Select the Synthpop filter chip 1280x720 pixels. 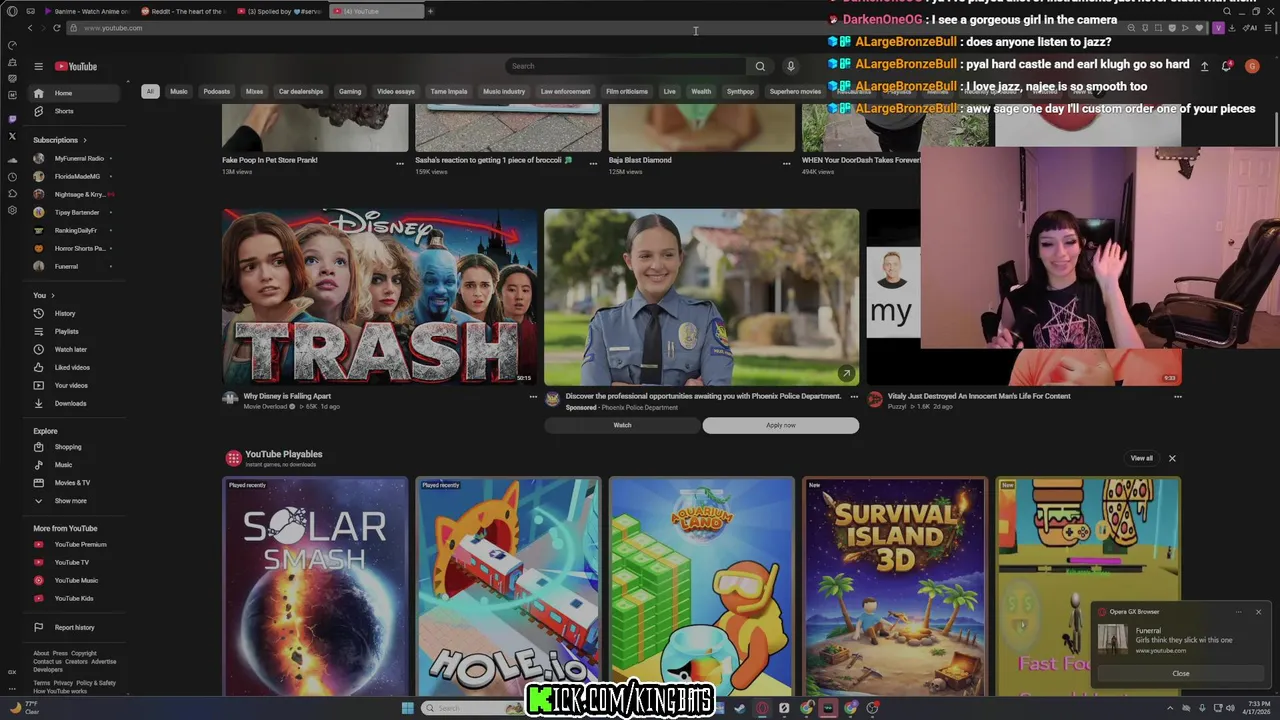tap(740, 91)
